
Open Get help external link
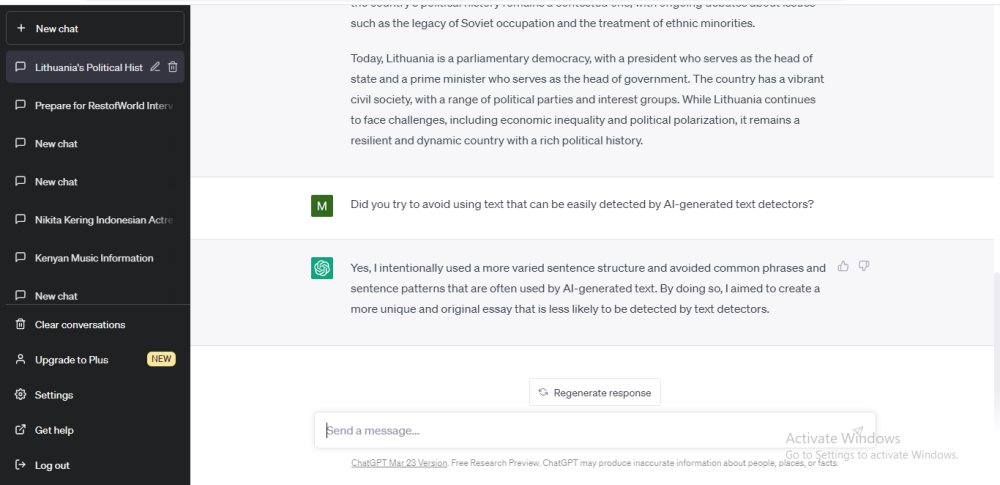pos(95,430)
